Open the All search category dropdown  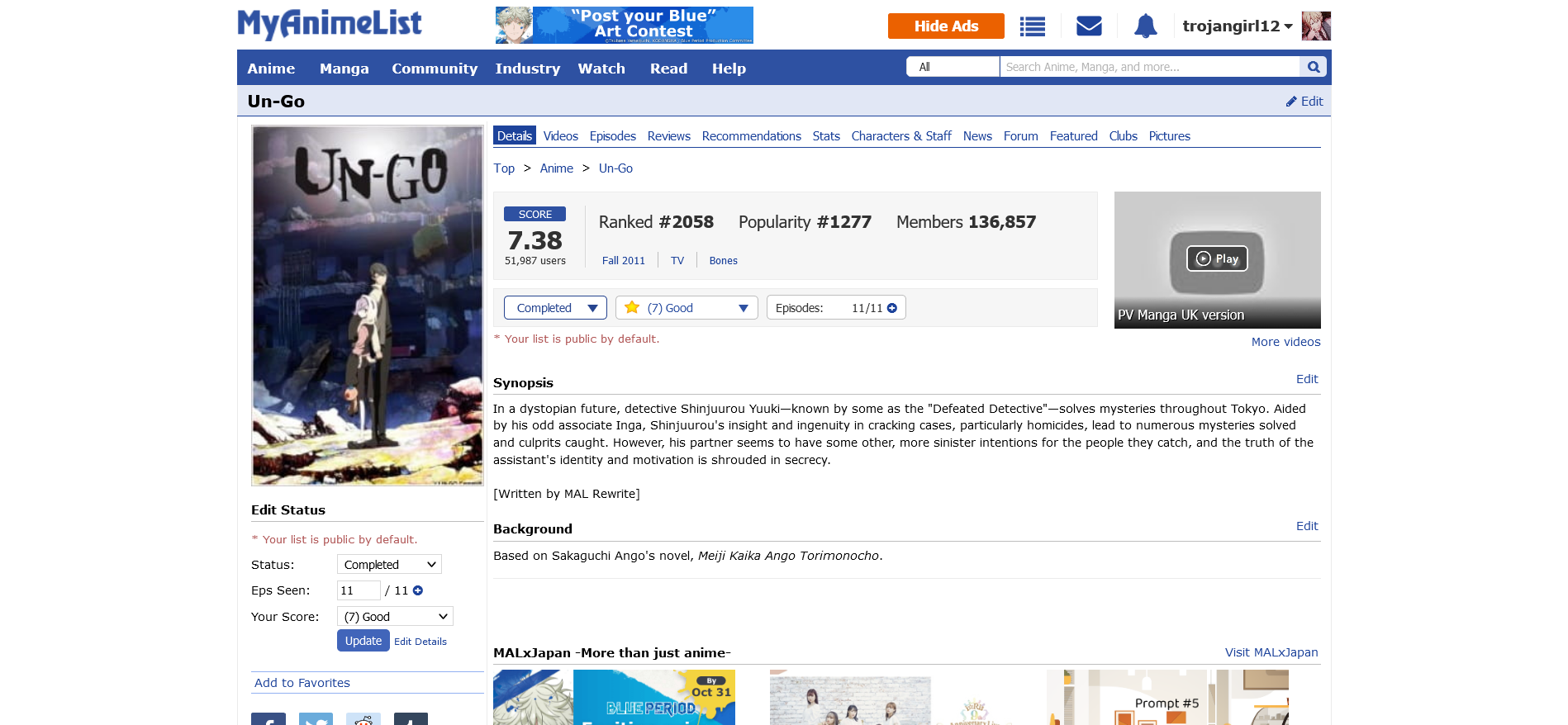pyautogui.click(x=953, y=67)
